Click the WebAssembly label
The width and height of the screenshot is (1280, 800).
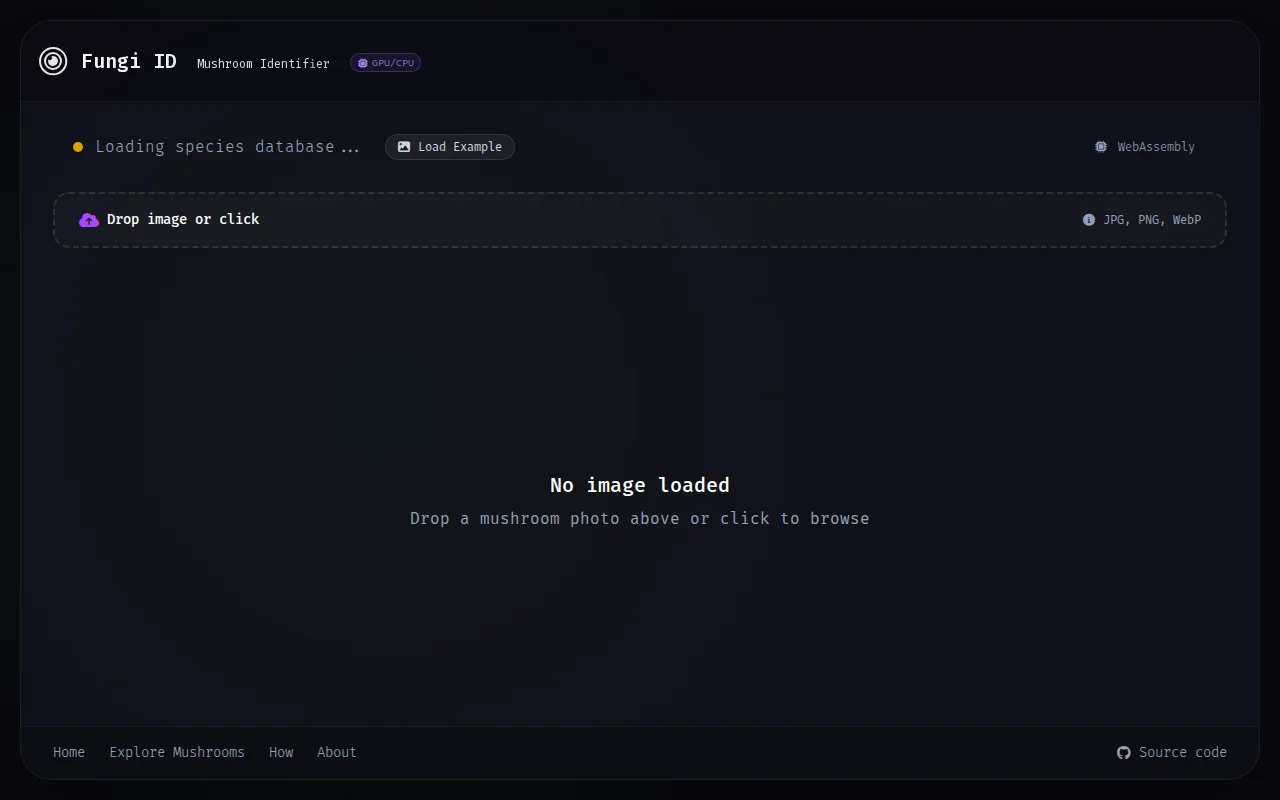(x=1156, y=147)
